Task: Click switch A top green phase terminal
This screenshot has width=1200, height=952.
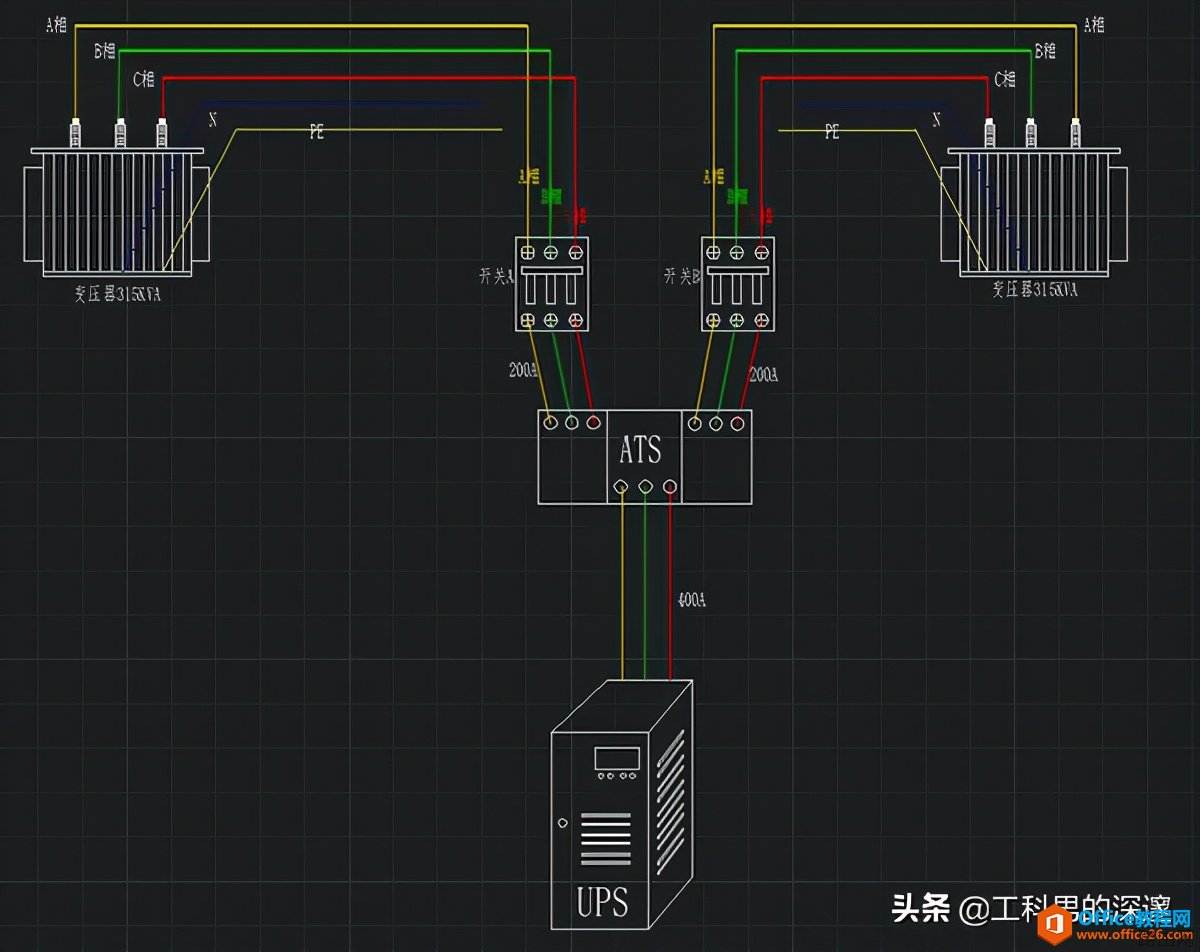Action: pyautogui.click(x=551, y=253)
